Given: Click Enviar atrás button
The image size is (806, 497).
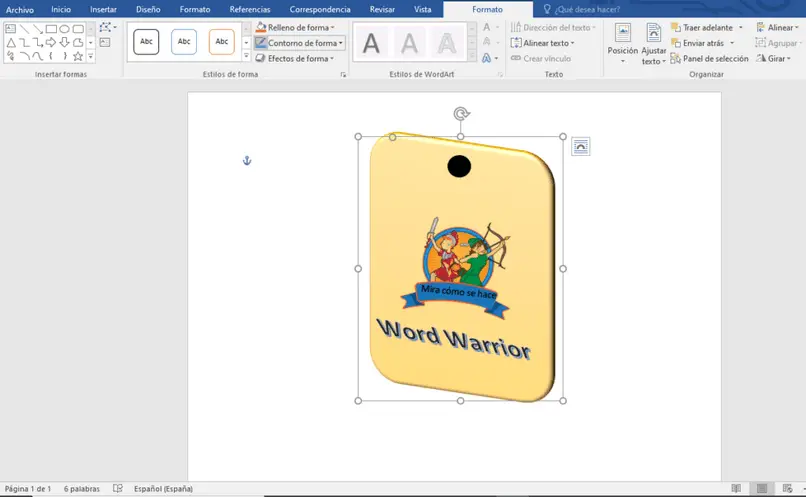Looking at the screenshot, I should [702, 43].
